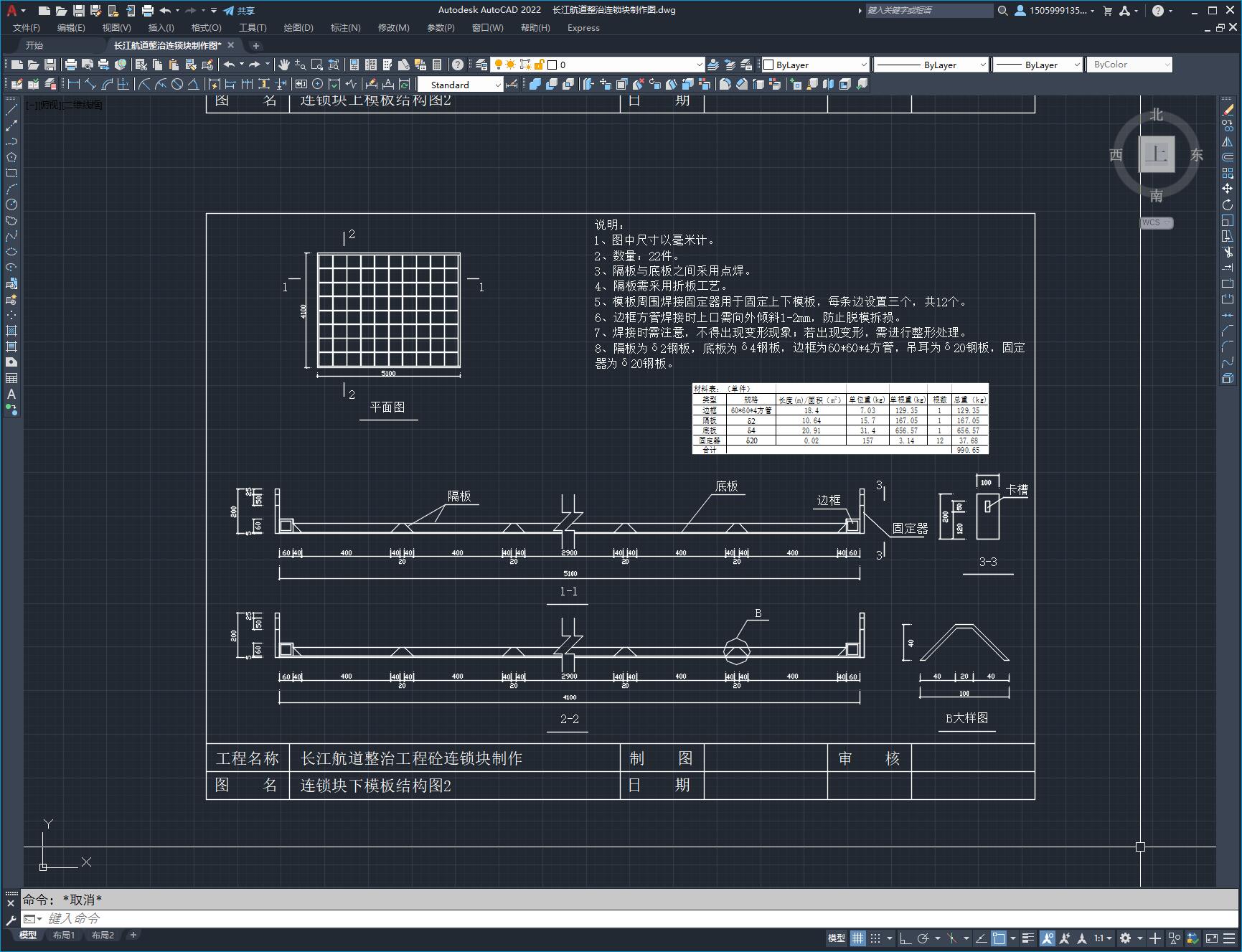Expand the annotation scale 1:1 dropdown
This screenshot has width=1242, height=952.
(x=1104, y=938)
